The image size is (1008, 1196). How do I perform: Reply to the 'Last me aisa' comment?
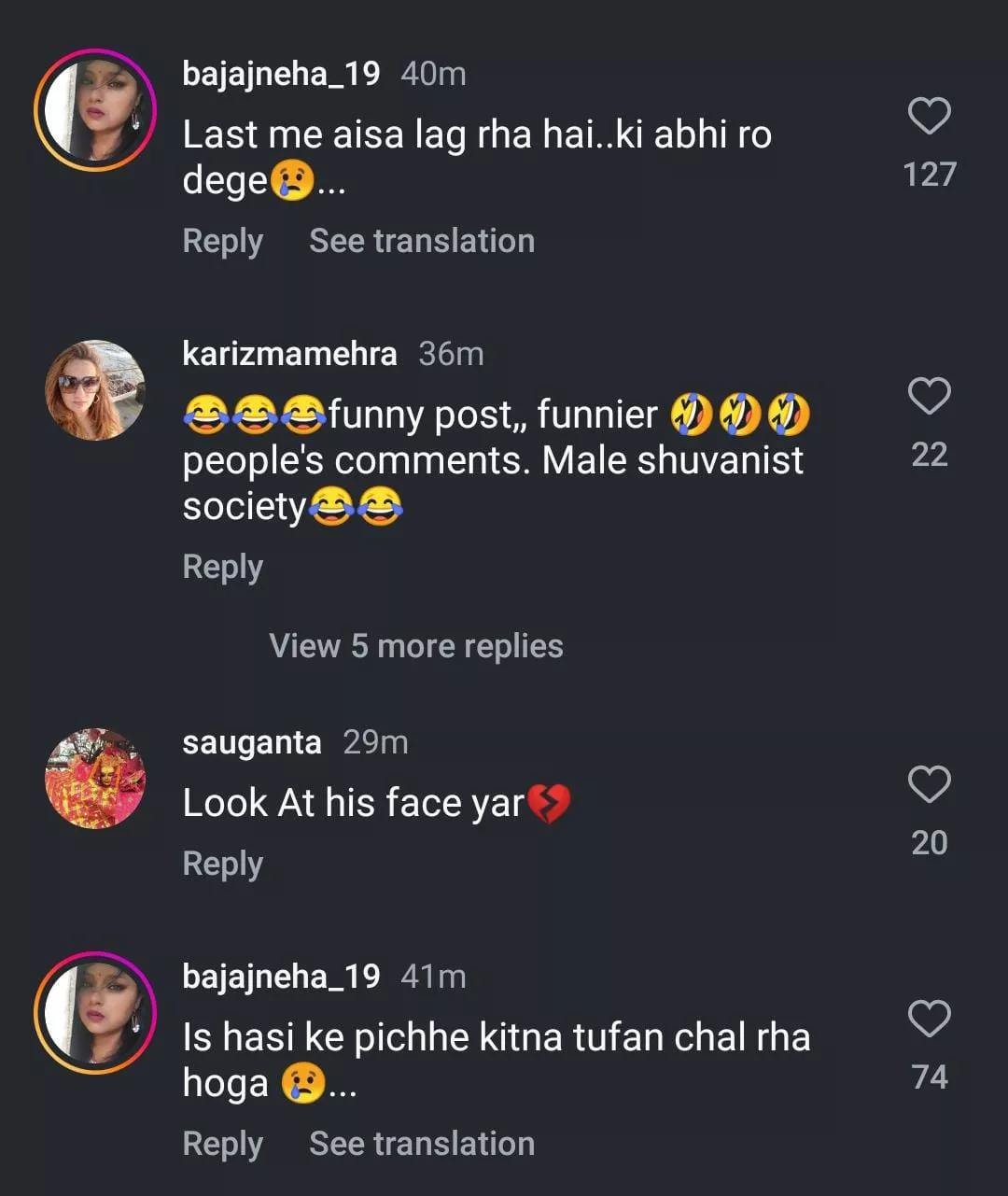click(x=222, y=241)
